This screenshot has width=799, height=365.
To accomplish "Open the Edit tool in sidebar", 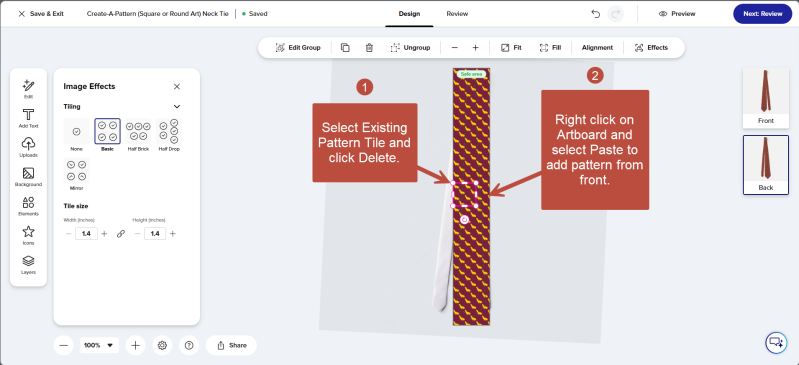I will click(29, 89).
